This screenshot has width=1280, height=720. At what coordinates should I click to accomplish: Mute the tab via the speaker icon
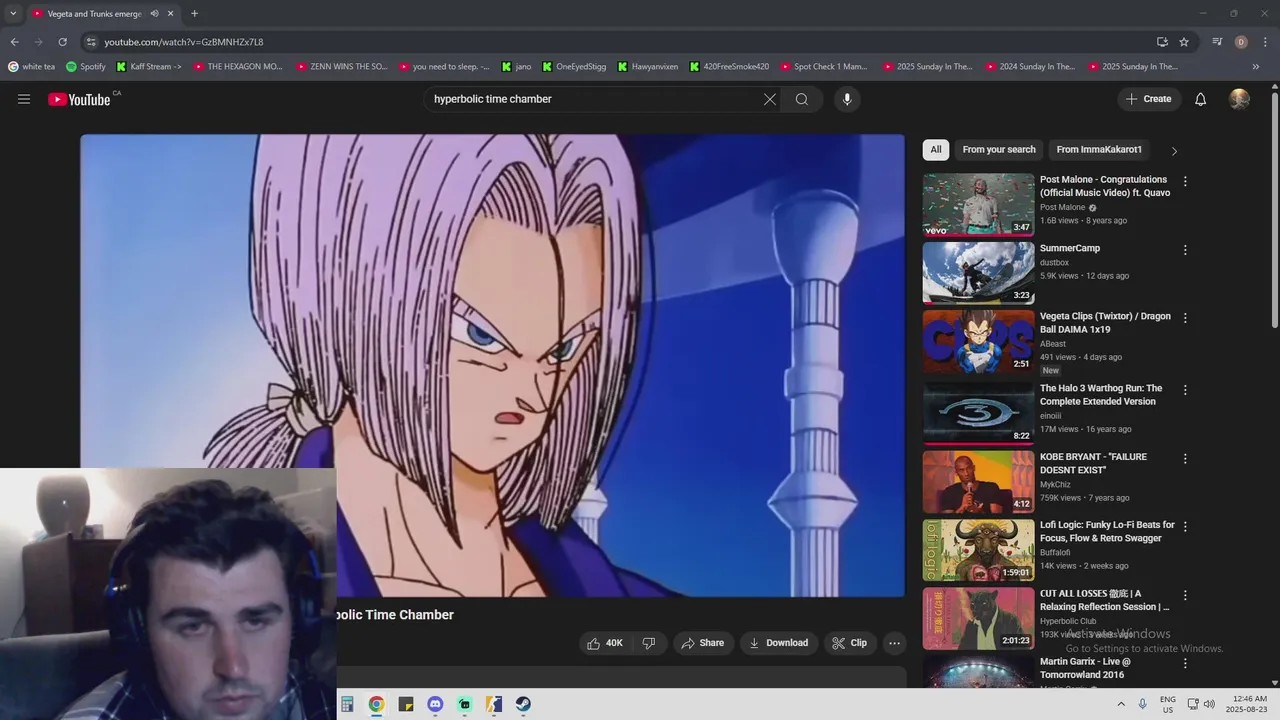(x=154, y=14)
